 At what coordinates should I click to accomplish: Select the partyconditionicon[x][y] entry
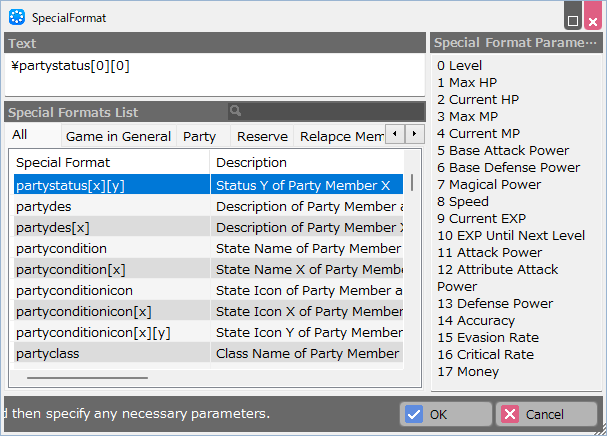(110, 332)
